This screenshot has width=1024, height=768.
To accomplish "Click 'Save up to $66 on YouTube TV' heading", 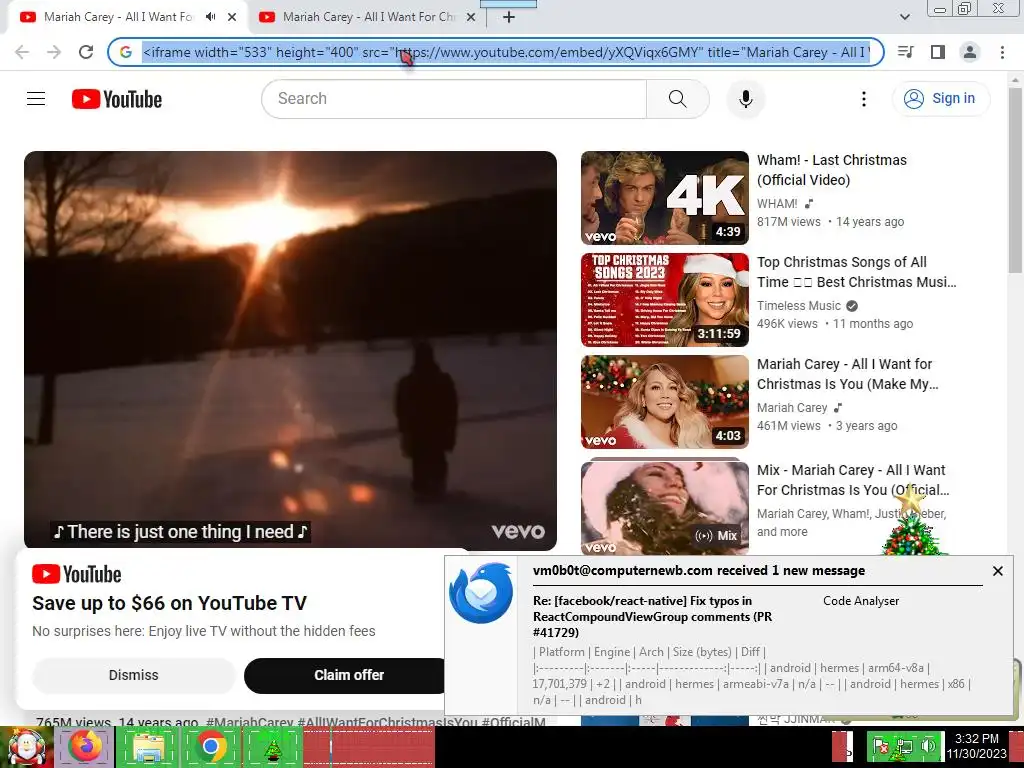I will (169, 603).
